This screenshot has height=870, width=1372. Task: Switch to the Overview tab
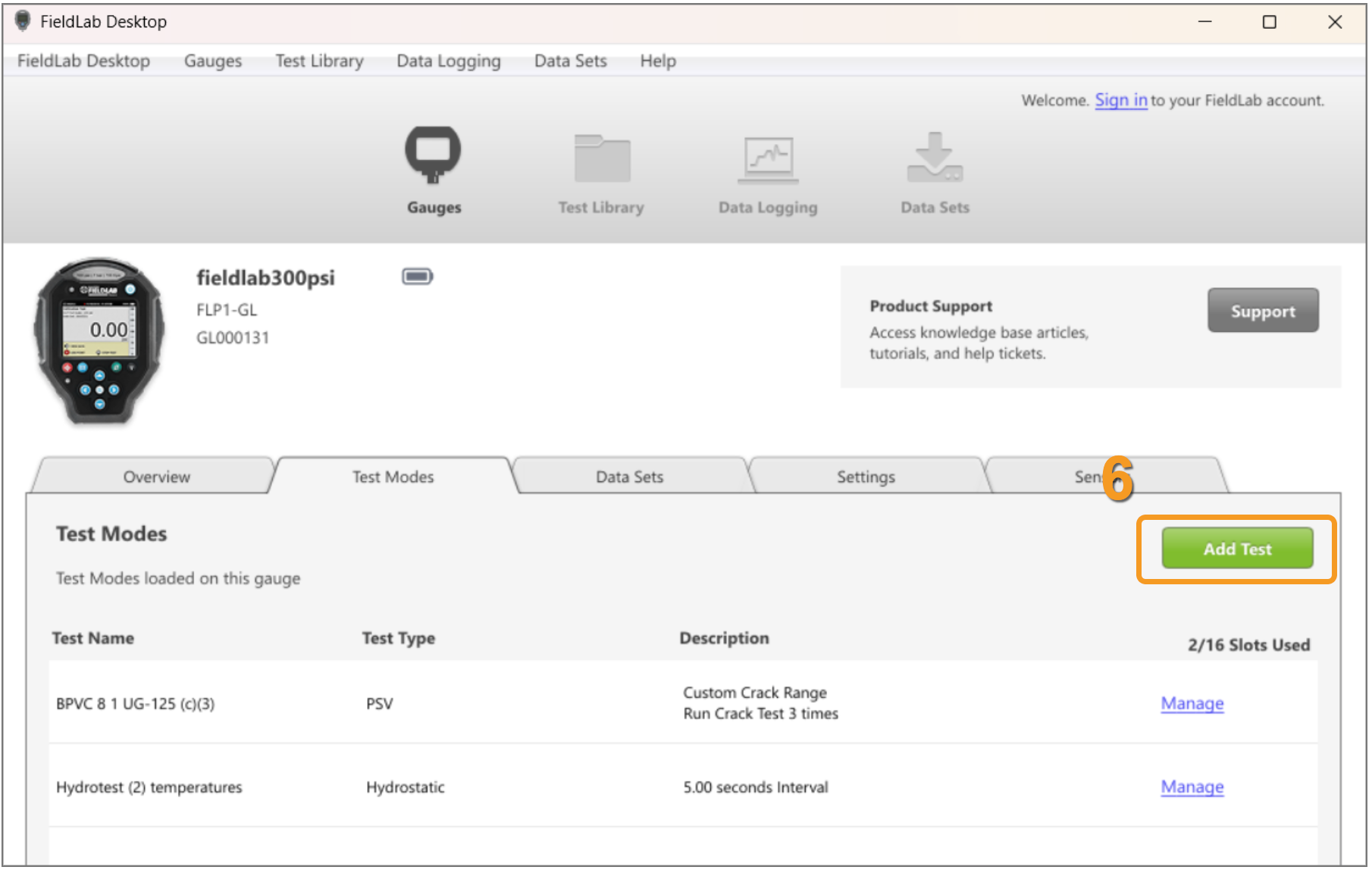[157, 477]
